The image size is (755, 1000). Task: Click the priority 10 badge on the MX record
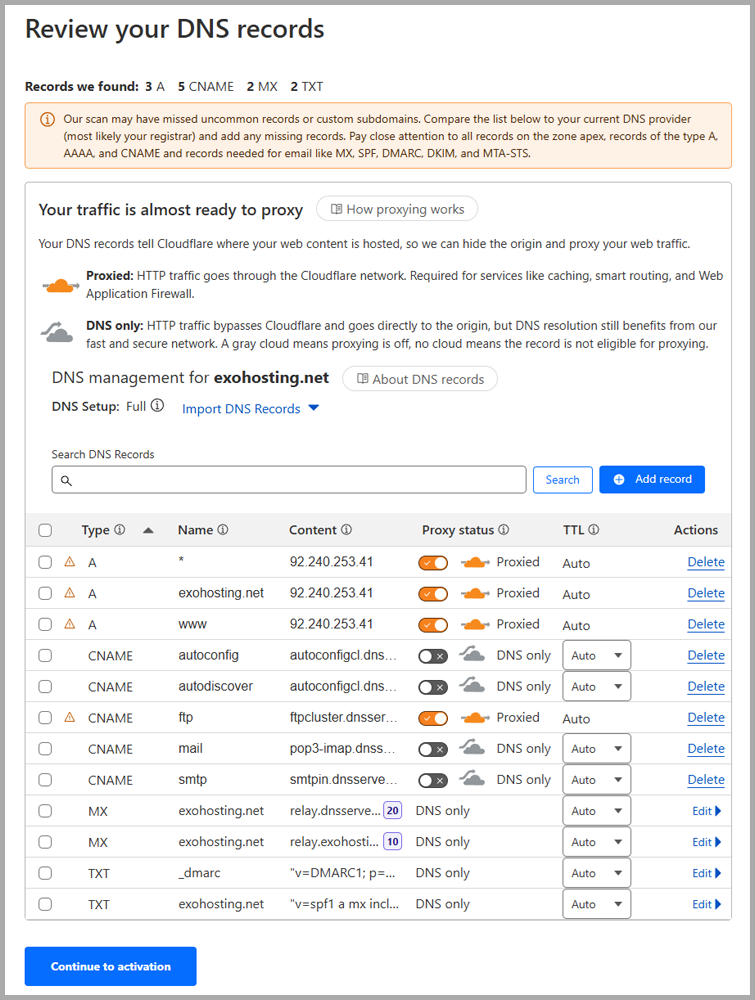point(393,842)
